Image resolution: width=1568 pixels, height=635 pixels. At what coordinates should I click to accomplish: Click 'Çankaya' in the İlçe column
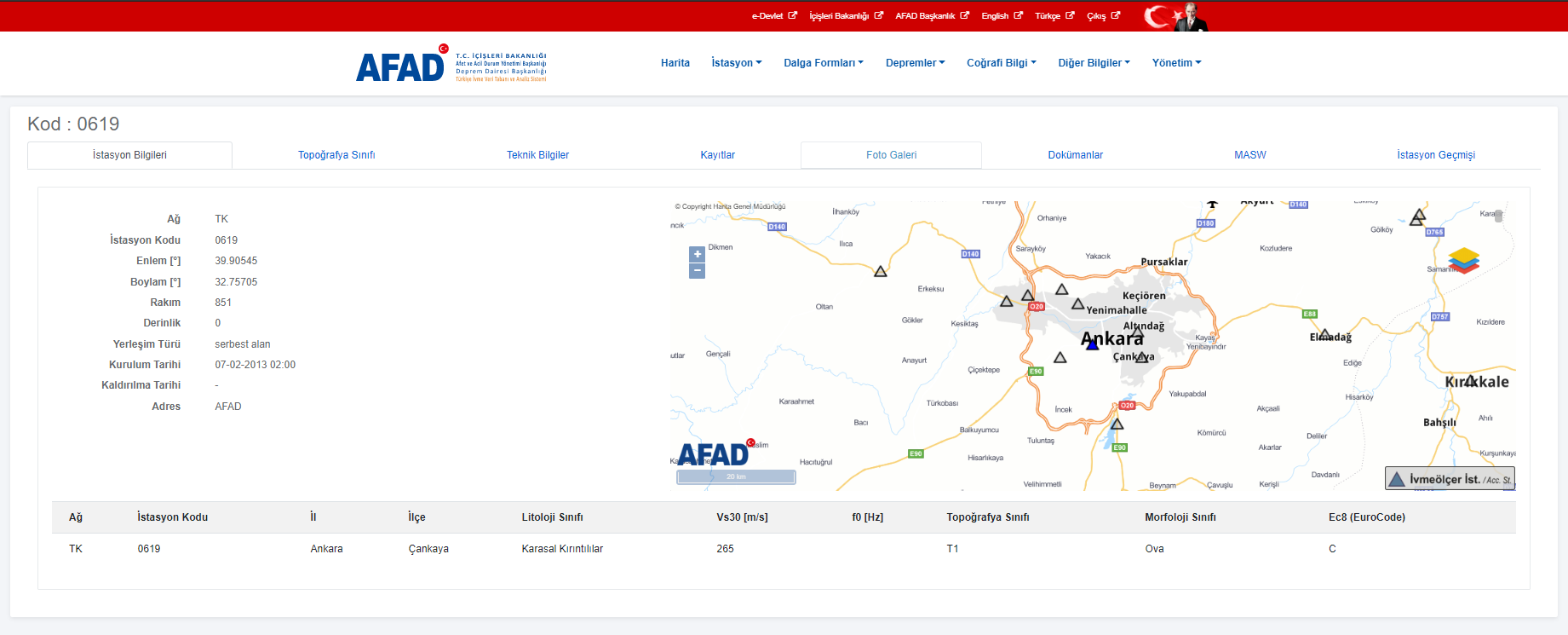428,549
